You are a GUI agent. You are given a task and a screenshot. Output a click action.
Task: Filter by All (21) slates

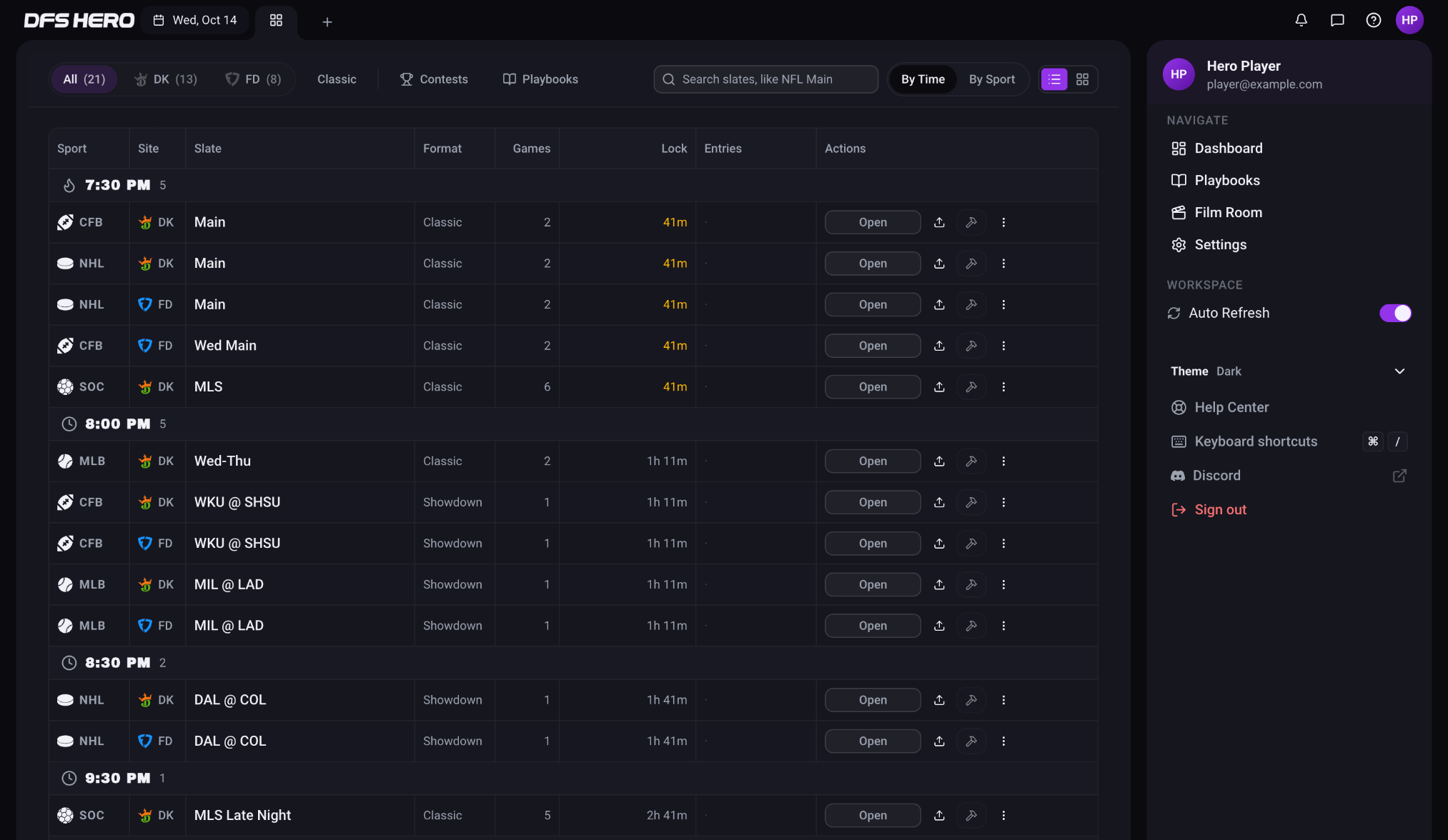click(x=84, y=79)
